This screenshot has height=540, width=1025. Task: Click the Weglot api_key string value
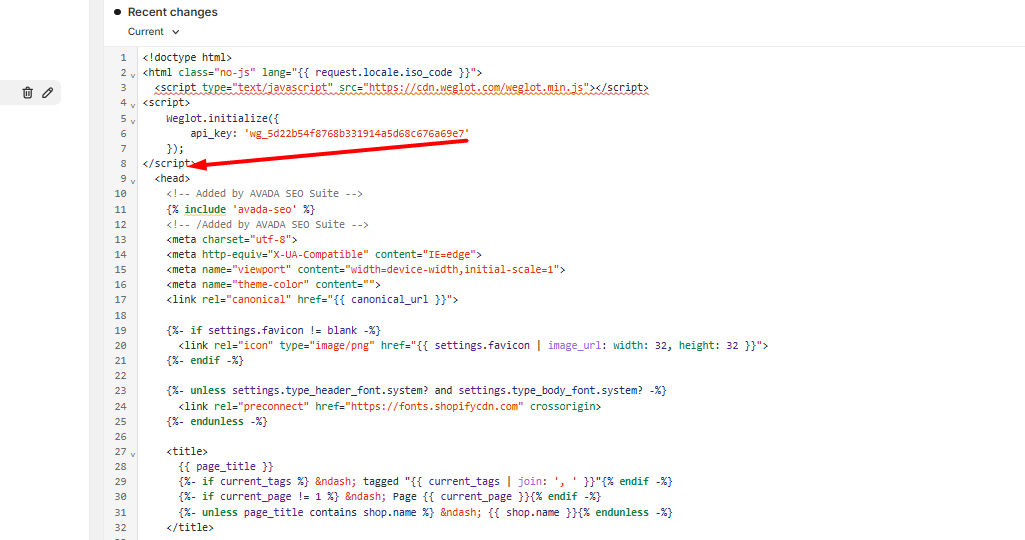356,133
